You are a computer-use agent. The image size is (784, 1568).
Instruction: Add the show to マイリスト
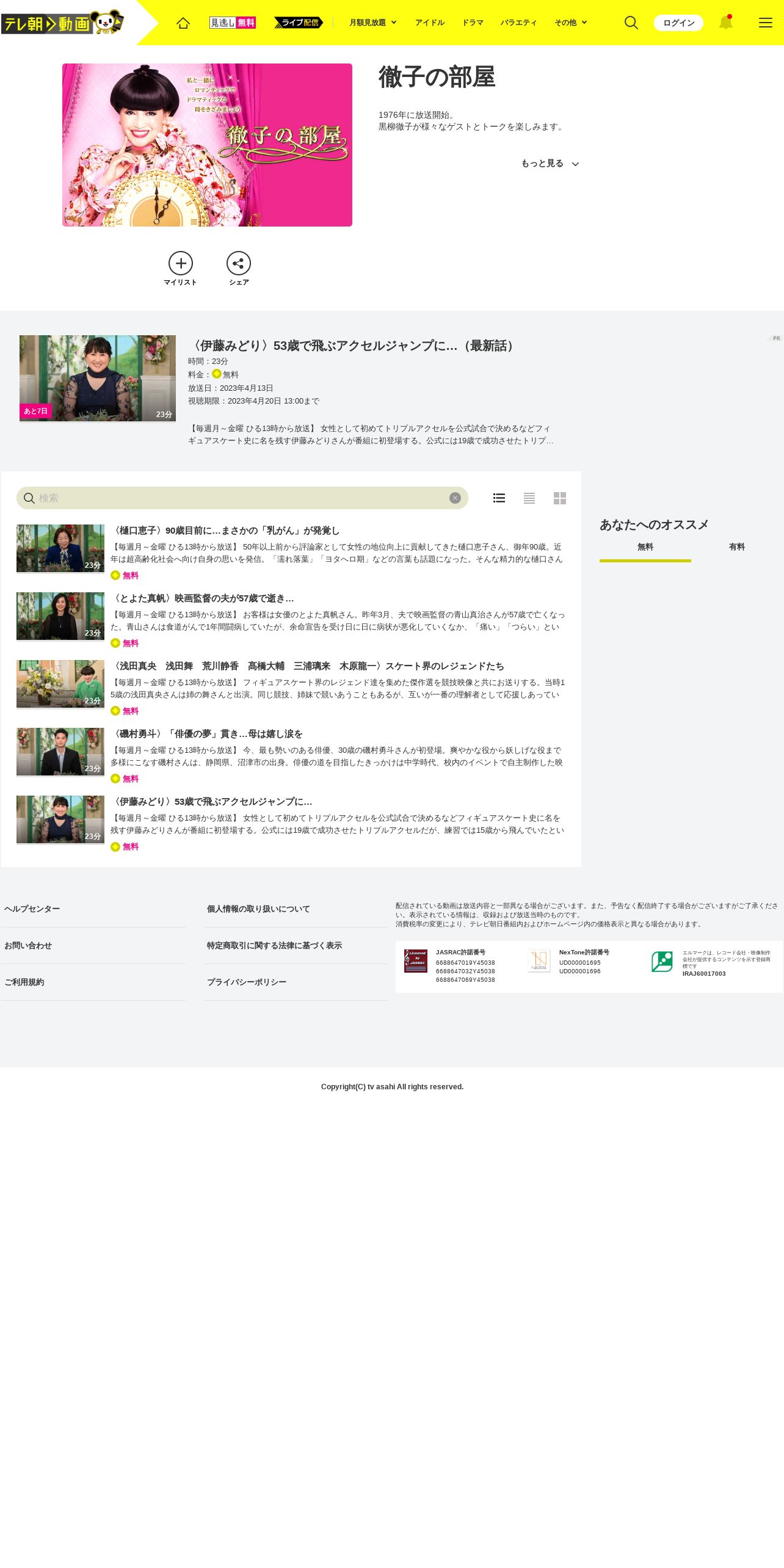181,269
